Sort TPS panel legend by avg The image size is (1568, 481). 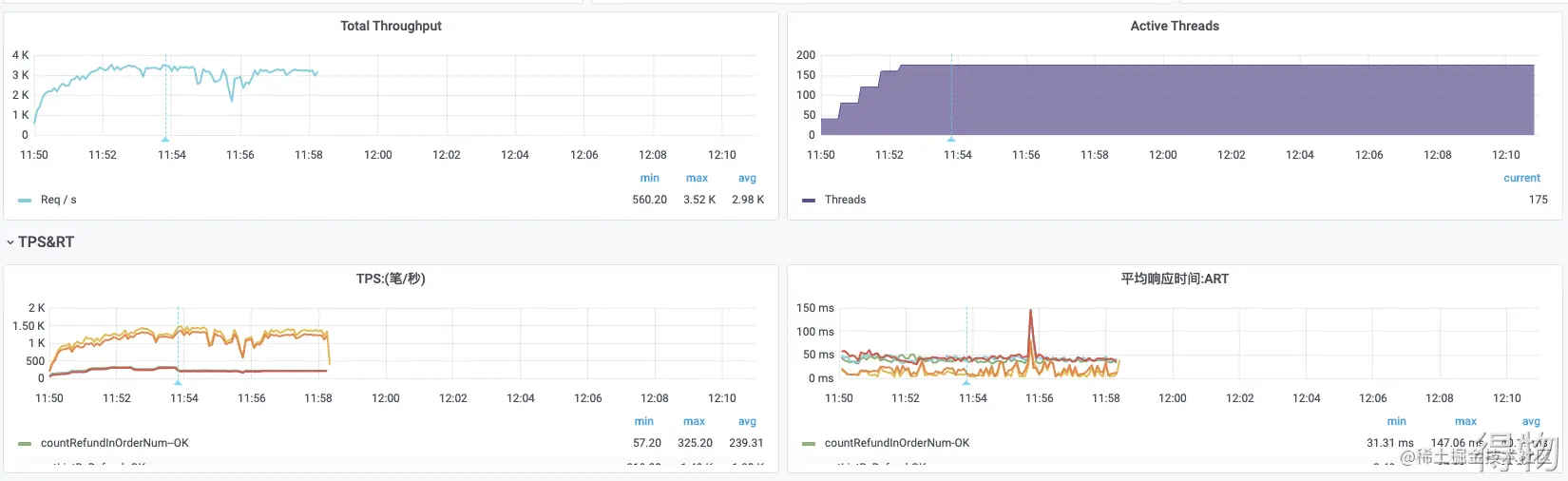(x=748, y=421)
